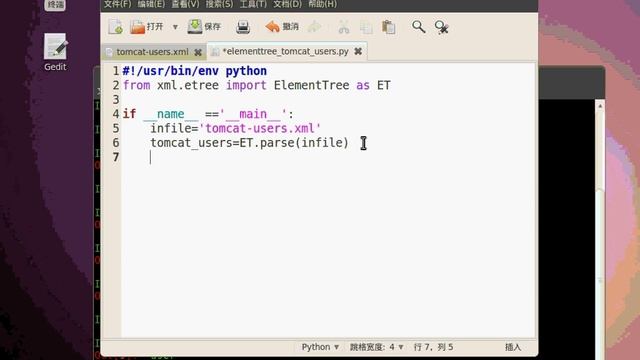
Task: Click scroll-up arrow in background terminal window
Action: [600, 106]
